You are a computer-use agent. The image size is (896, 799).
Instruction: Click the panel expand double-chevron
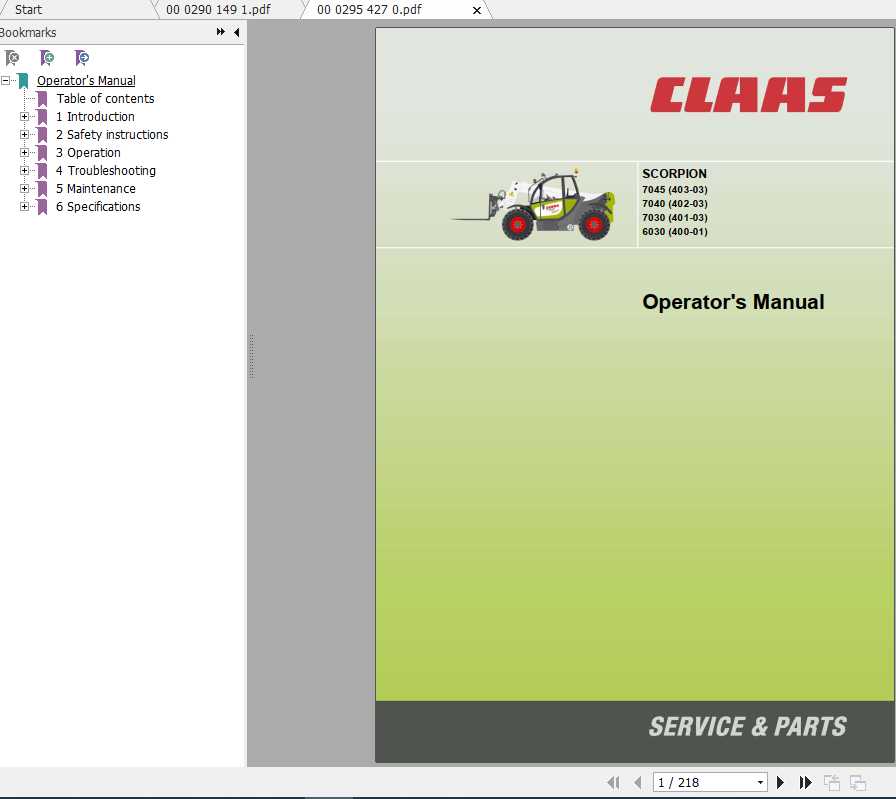pyautogui.click(x=219, y=32)
